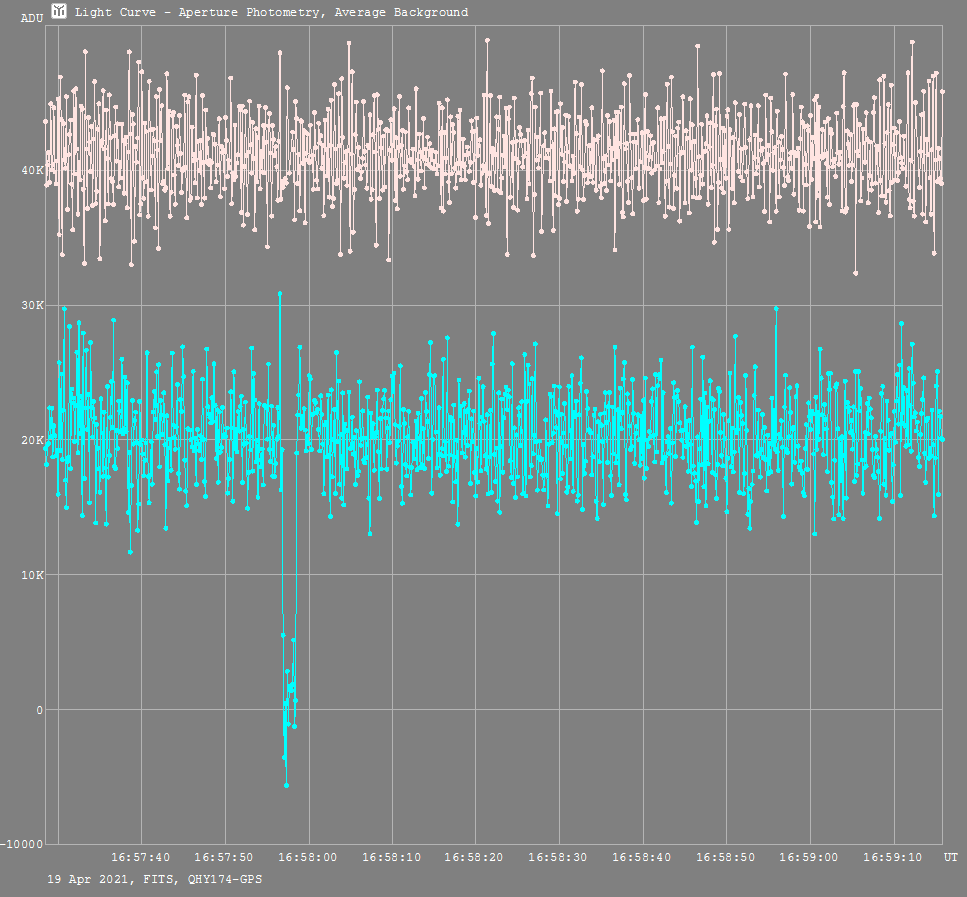
Task: Click the 16:58:20 time label
Action: (474, 857)
